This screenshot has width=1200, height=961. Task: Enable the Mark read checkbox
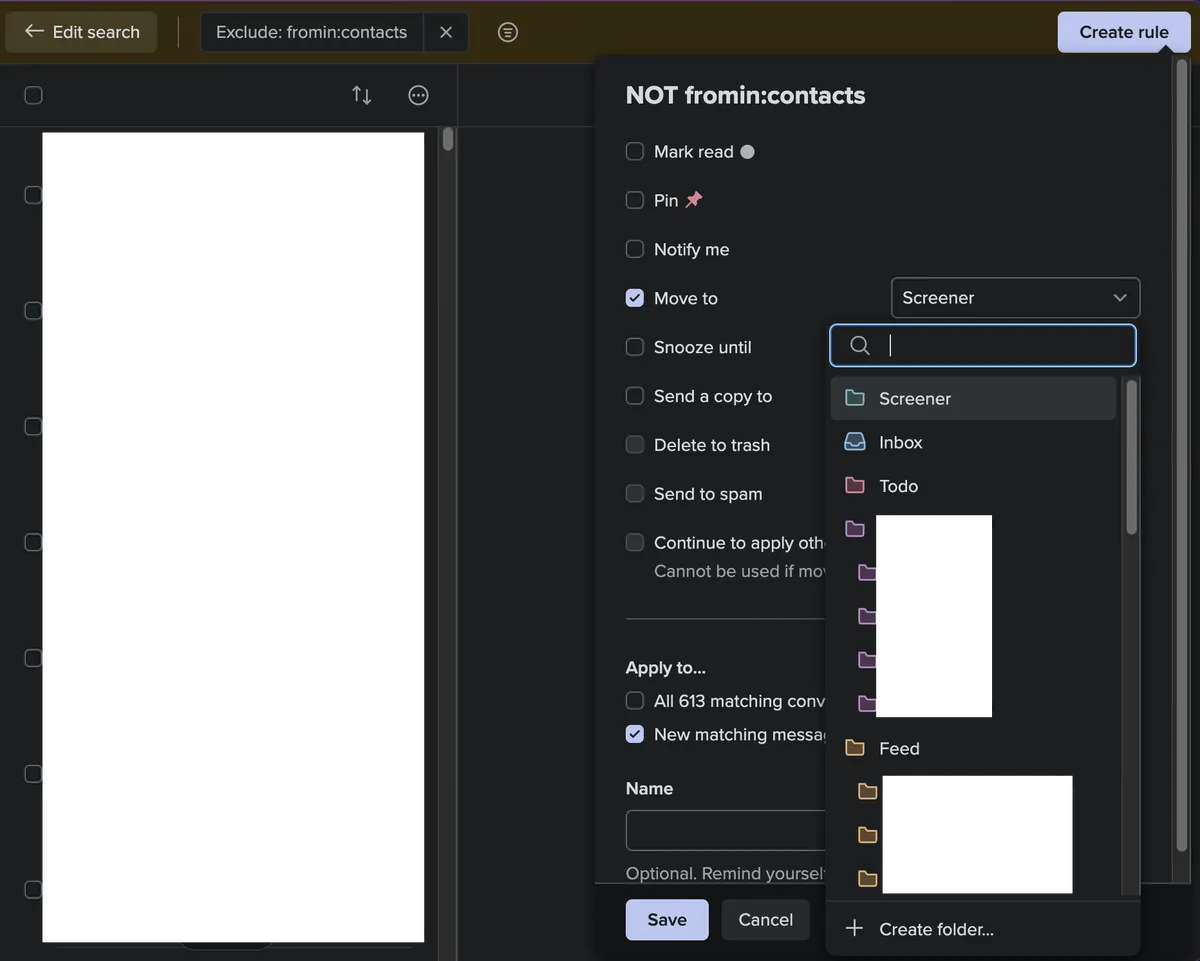tap(635, 152)
